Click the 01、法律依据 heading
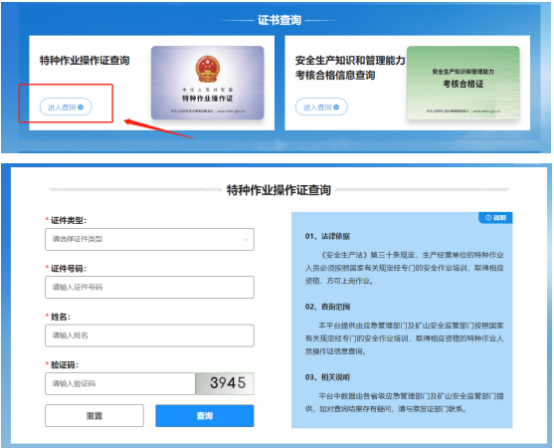Image resolution: width=554 pixels, height=448 pixels. pos(327,236)
